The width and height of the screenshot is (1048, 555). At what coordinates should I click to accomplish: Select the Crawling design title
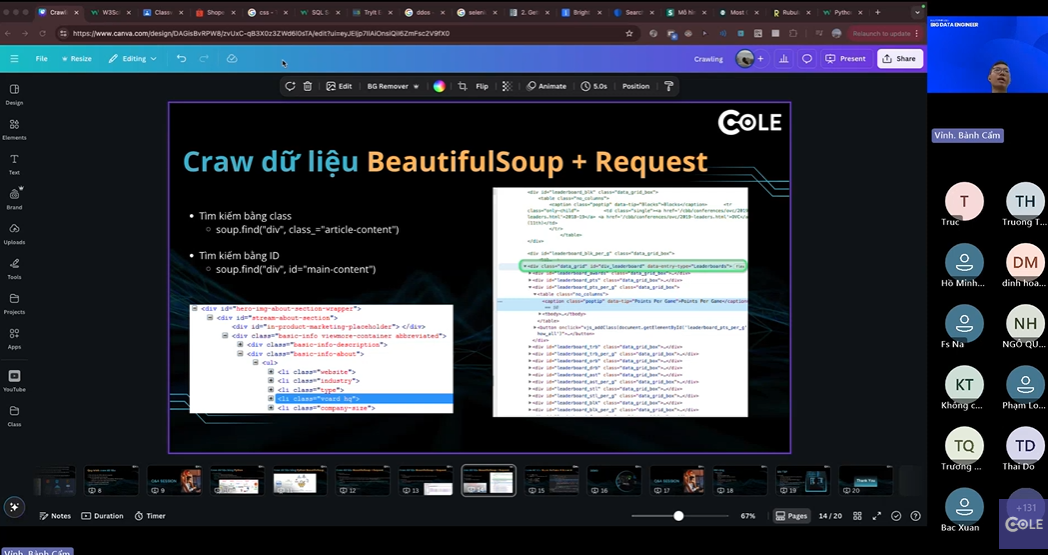[708, 59]
